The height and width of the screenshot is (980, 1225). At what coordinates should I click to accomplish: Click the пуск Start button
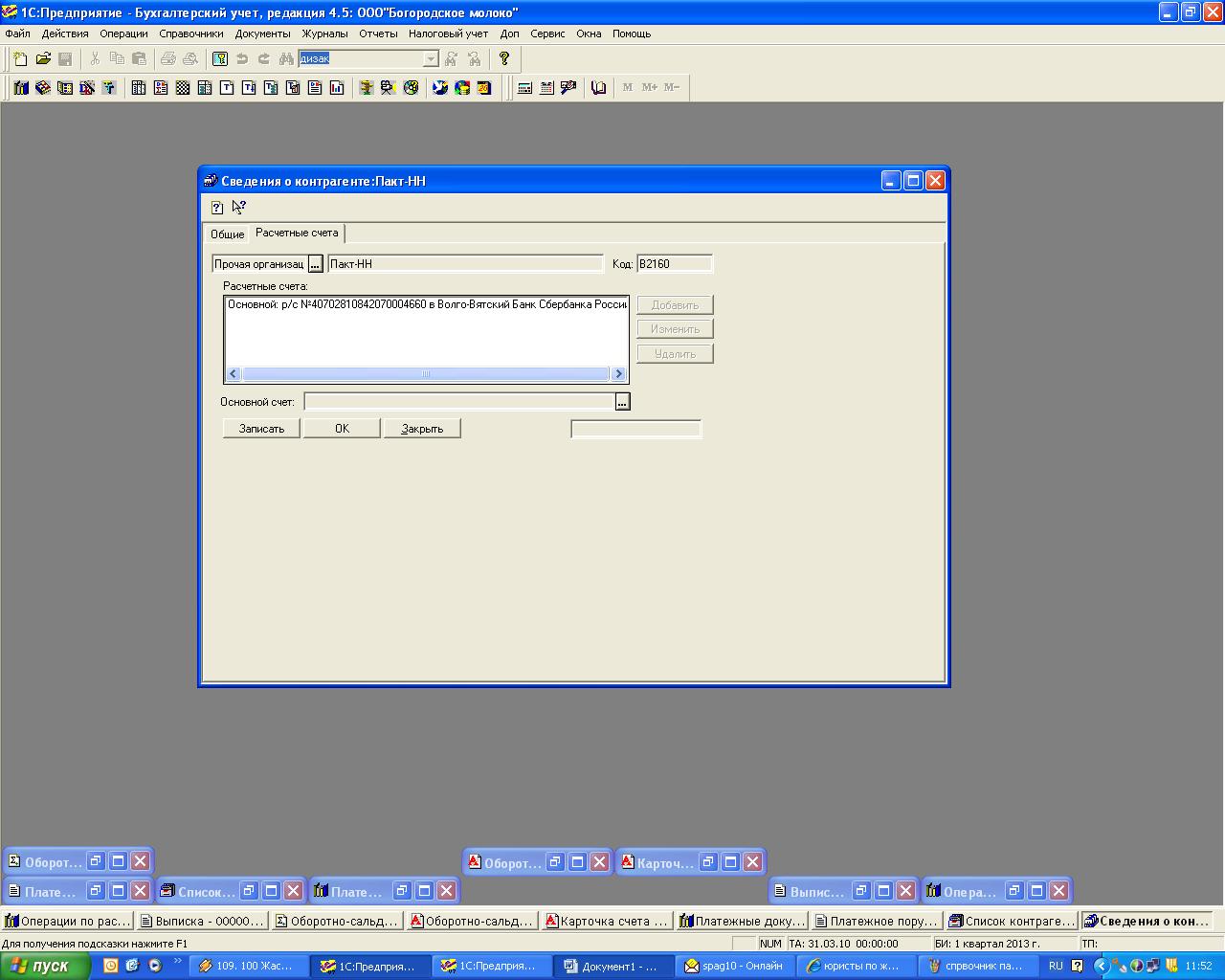[44, 966]
